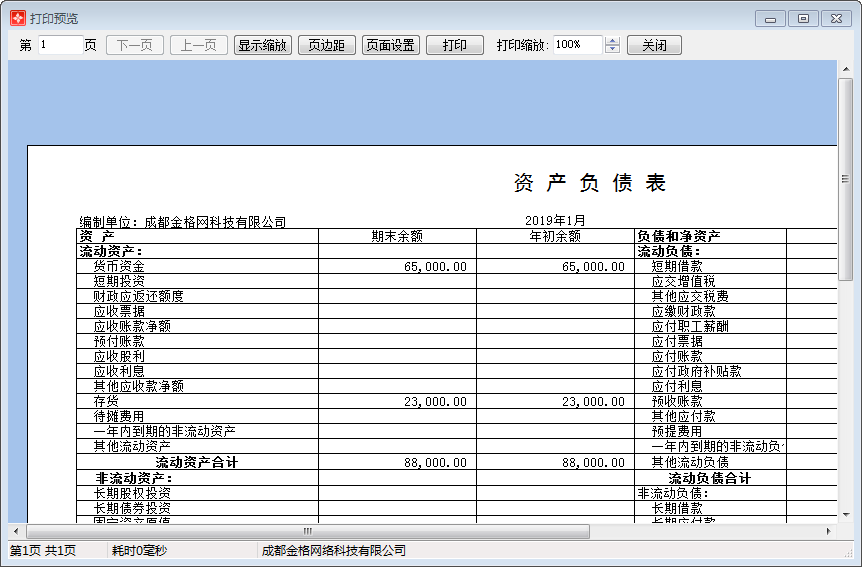Screen dimensions: 862x567
Task: Click the page number input field
Action: [x=60, y=45]
